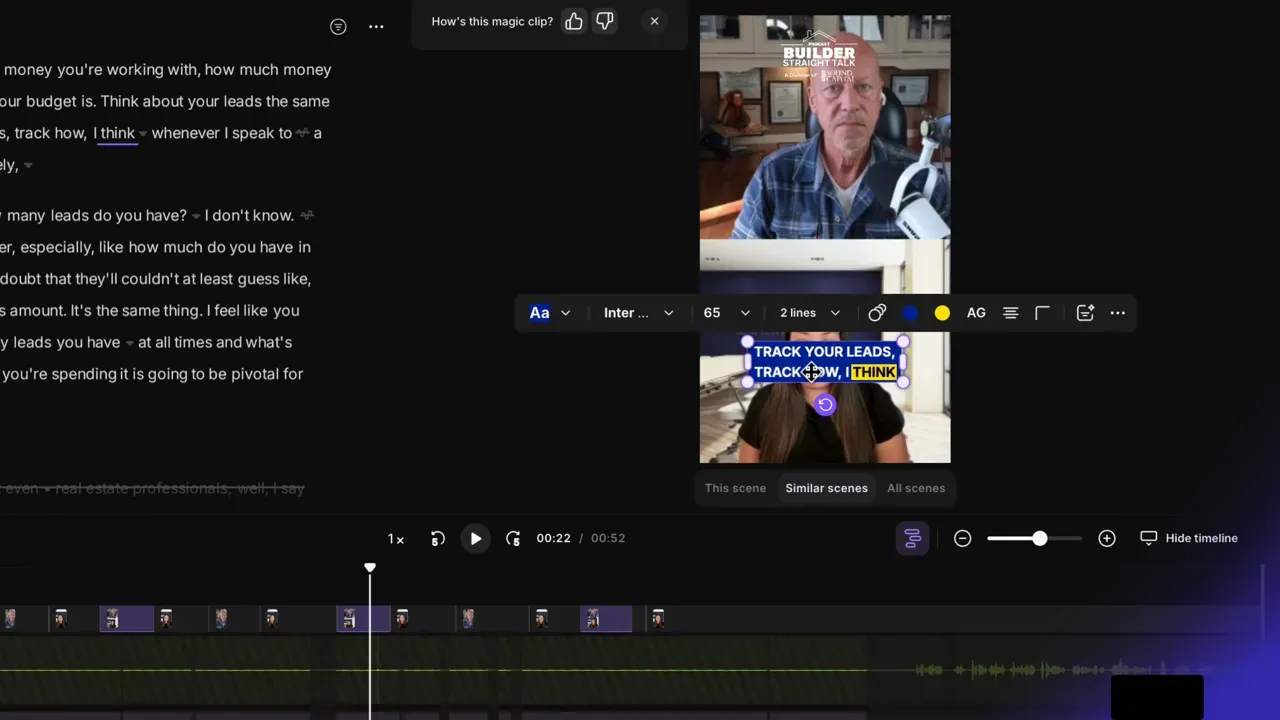Viewport: 1280px width, 720px height.
Task: Click the caption position corner icon
Action: (1042, 312)
